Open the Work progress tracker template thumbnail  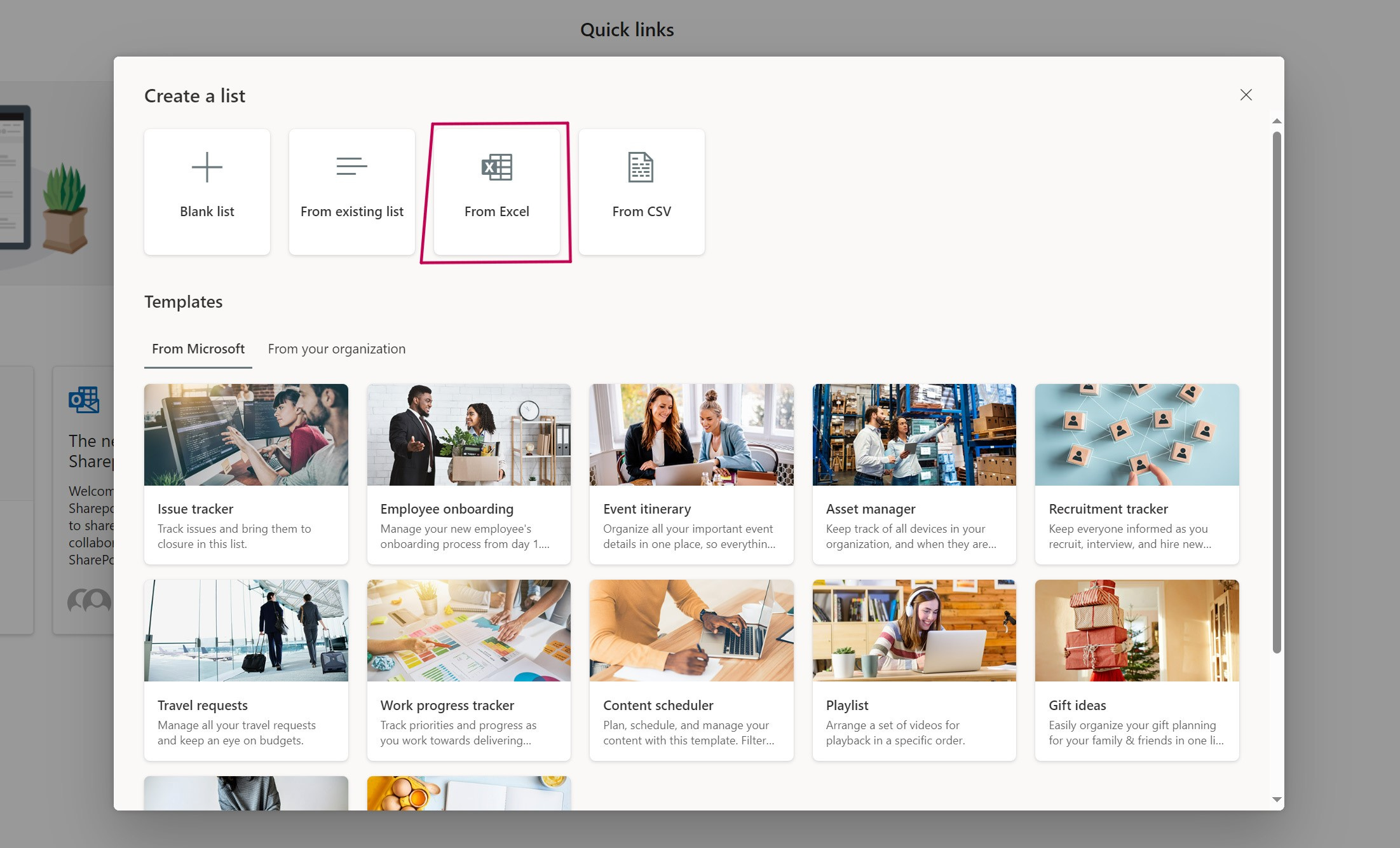[x=469, y=631]
